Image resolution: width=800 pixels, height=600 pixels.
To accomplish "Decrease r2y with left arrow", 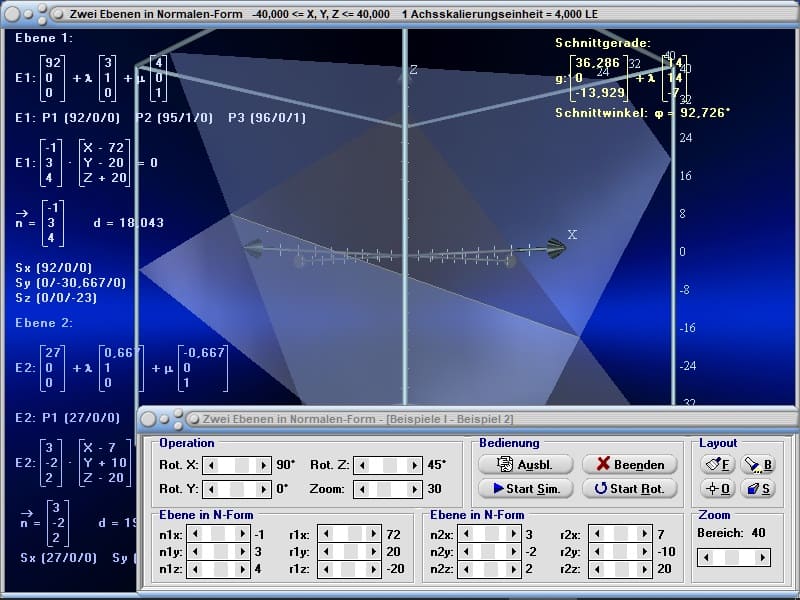I will [596, 551].
